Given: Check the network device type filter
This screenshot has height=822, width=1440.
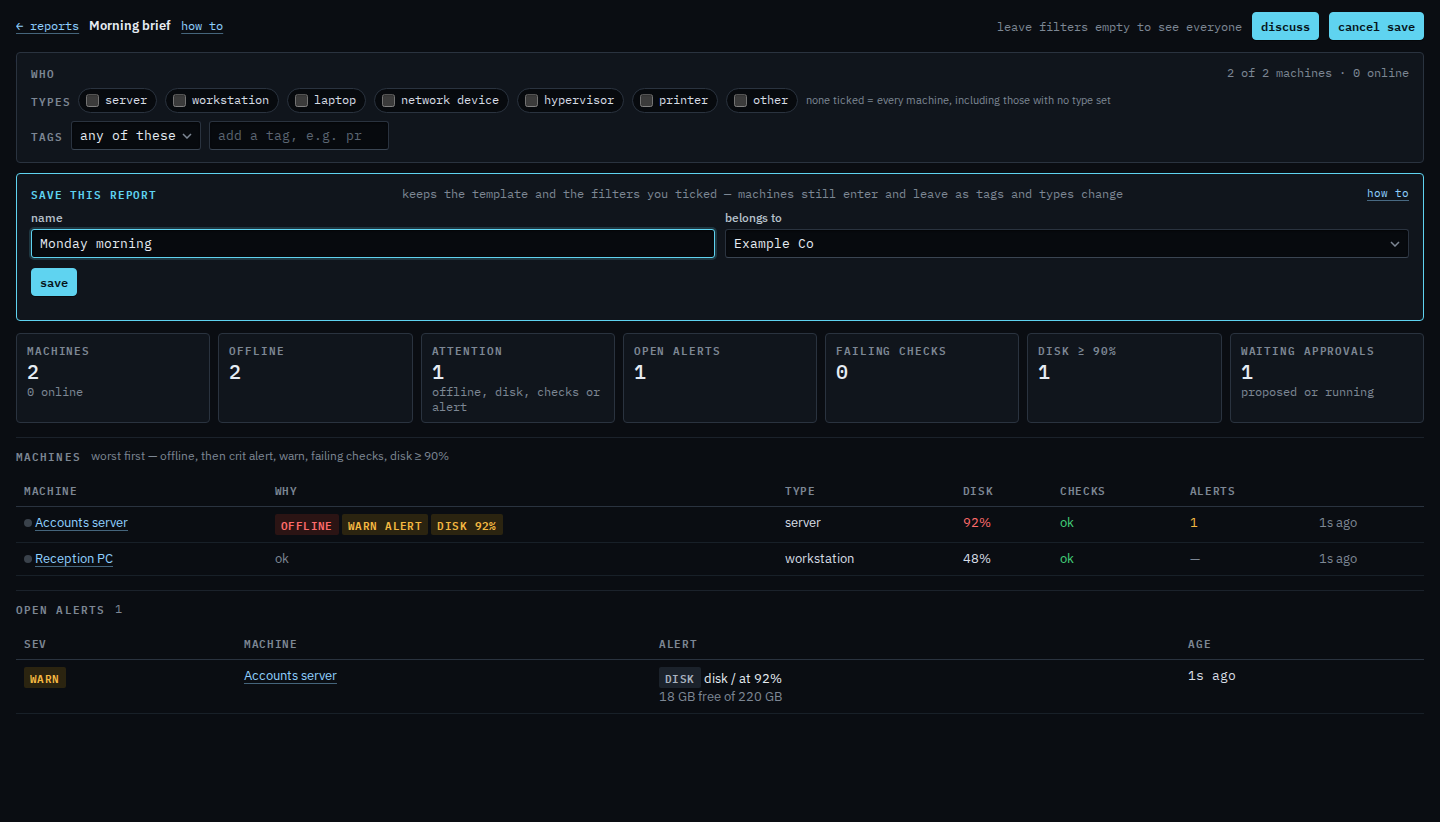Looking at the screenshot, I should pyautogui.click(x=388, y=100).
